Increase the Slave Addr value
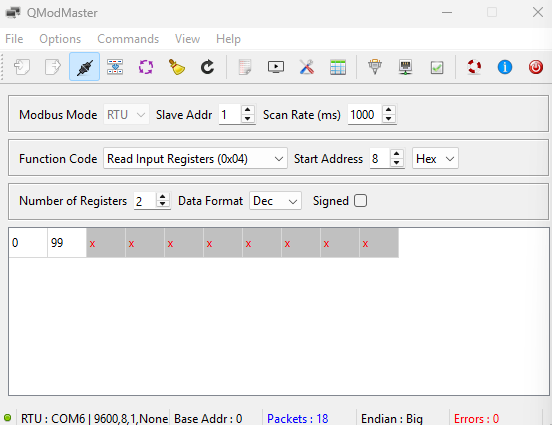The height and width of the screenshot is (425, 552). point(247,110)
